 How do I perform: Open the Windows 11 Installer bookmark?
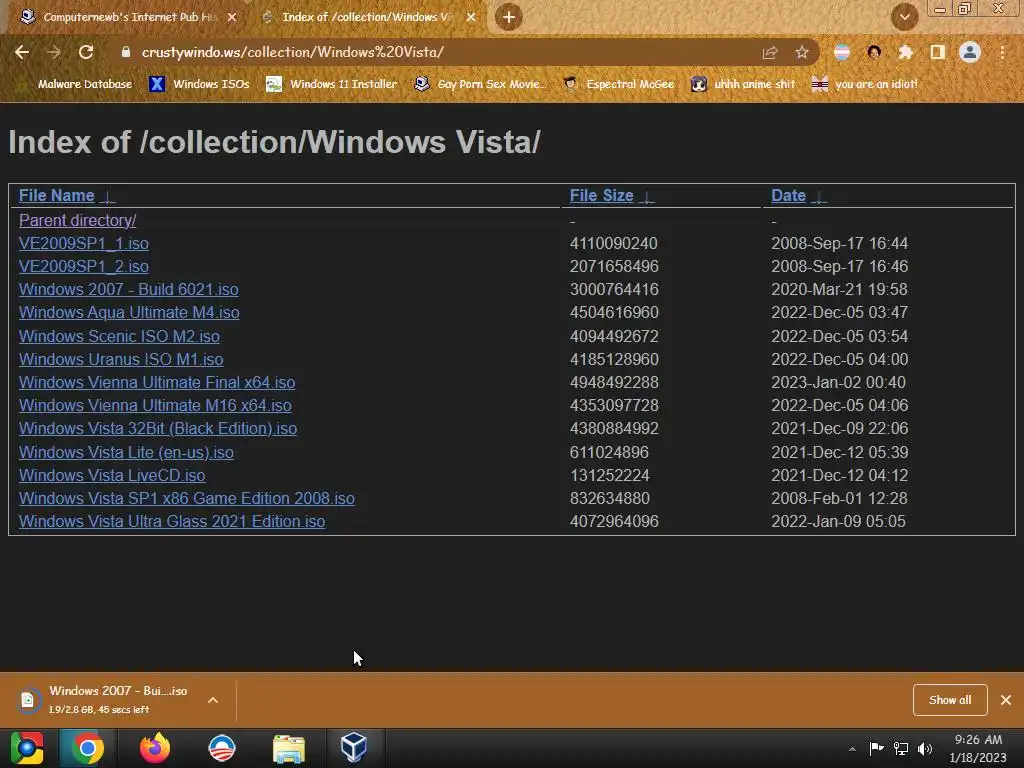coord(332,84)
